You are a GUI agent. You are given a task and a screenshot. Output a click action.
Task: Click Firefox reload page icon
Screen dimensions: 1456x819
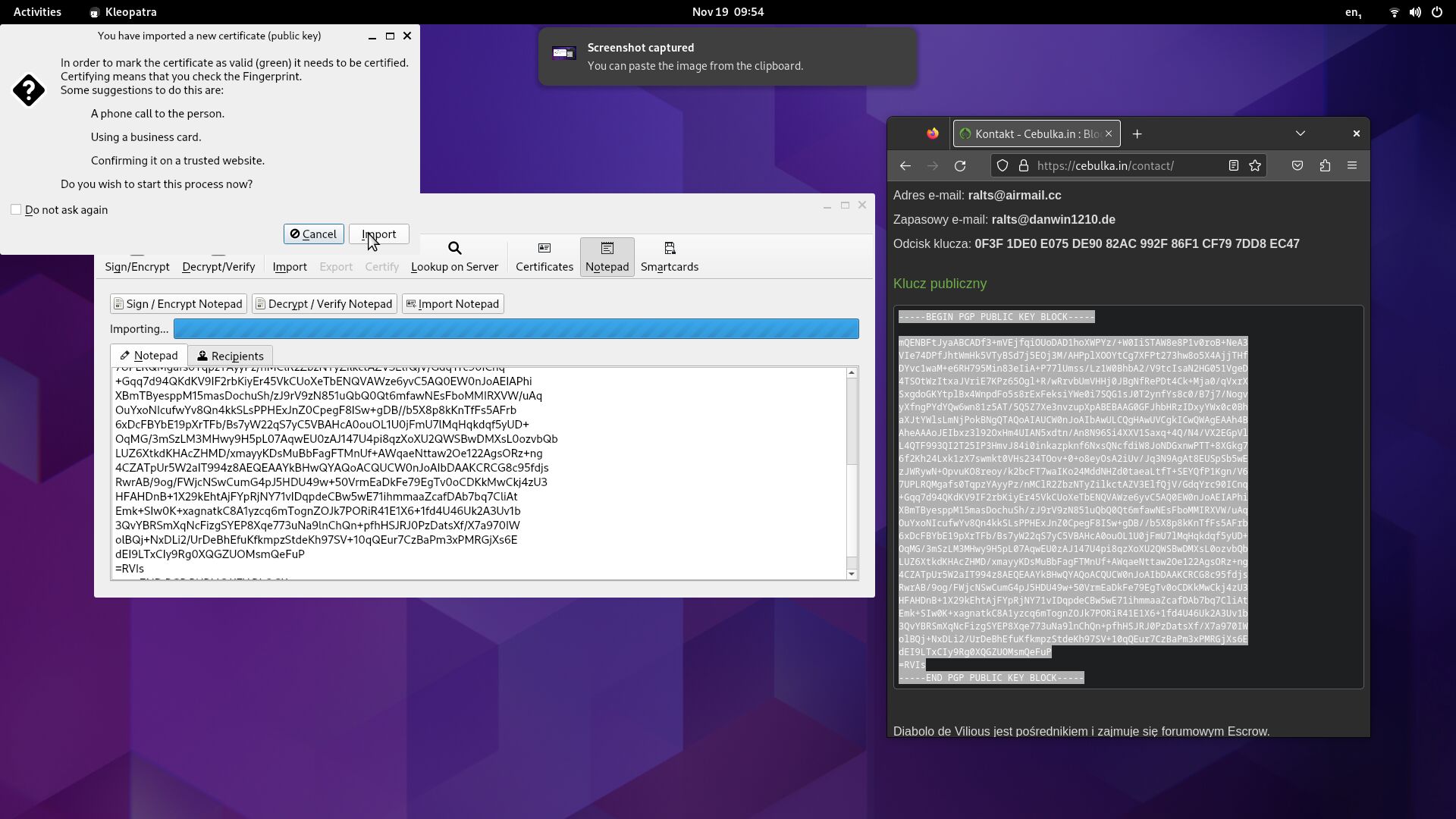tap(960, 166)
